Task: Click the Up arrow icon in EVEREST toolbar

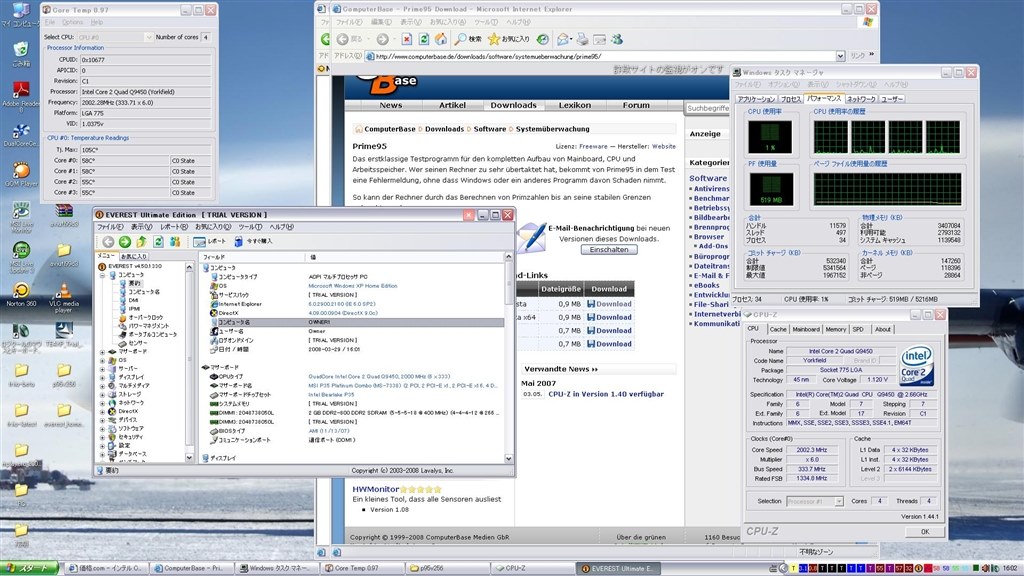Action: click(x=142, y=242)
